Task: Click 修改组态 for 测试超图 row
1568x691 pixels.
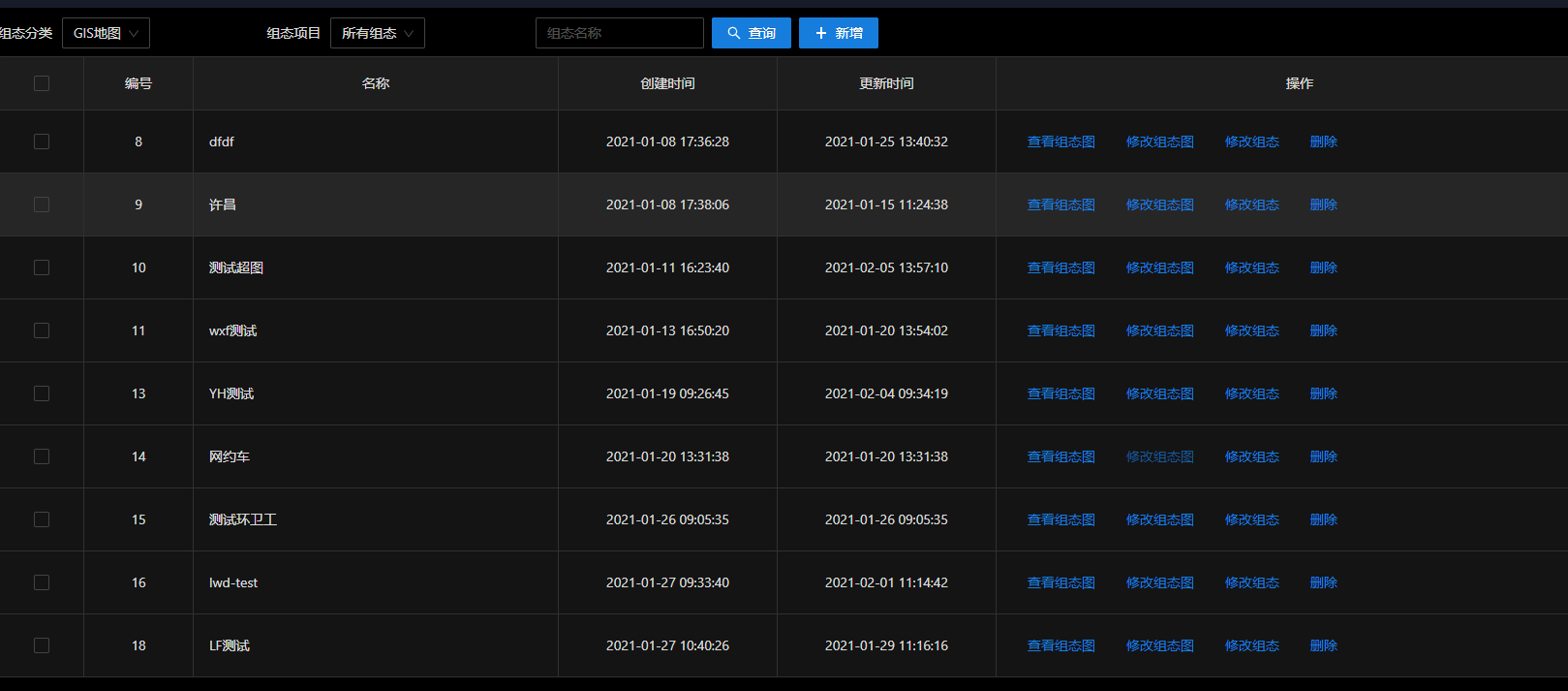Action: point(1252,267)
